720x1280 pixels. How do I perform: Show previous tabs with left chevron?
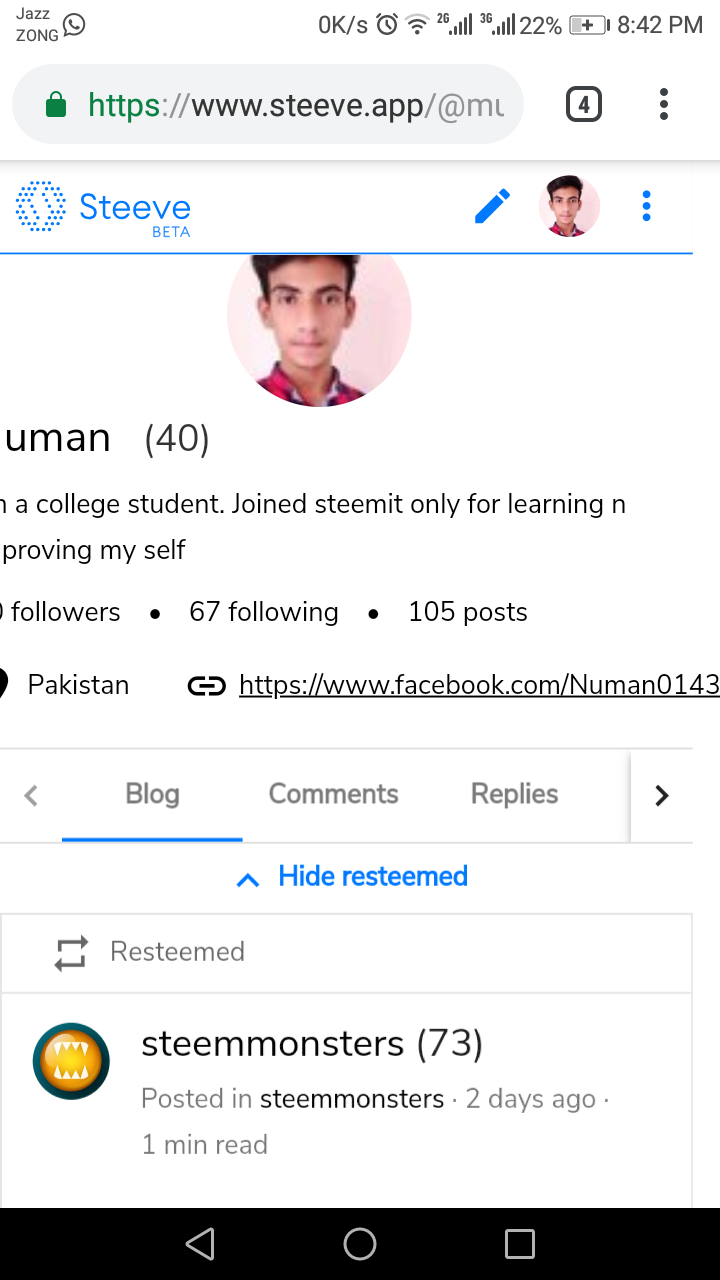(31, 795)
